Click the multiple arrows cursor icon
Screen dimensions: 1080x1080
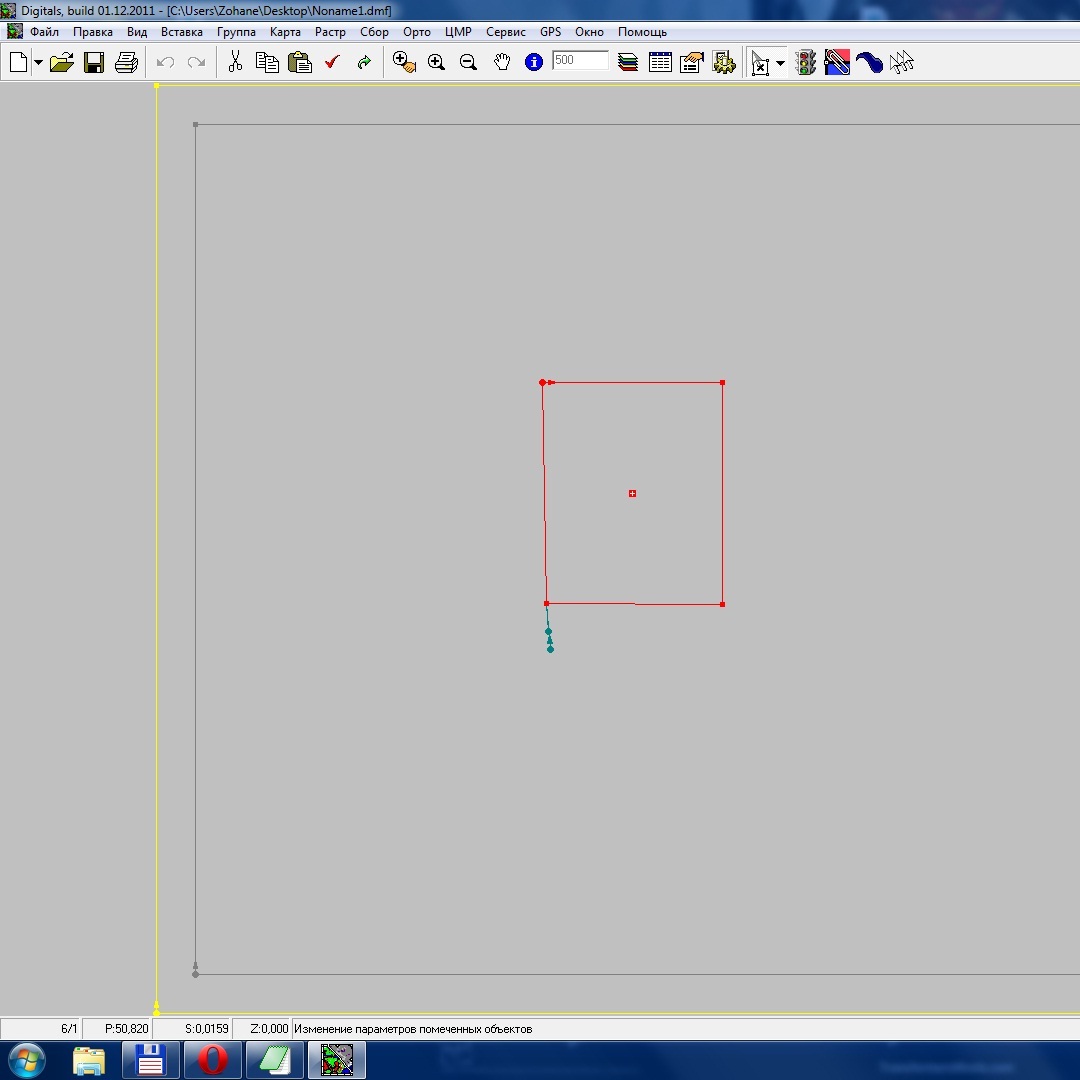tap(902, 62)
